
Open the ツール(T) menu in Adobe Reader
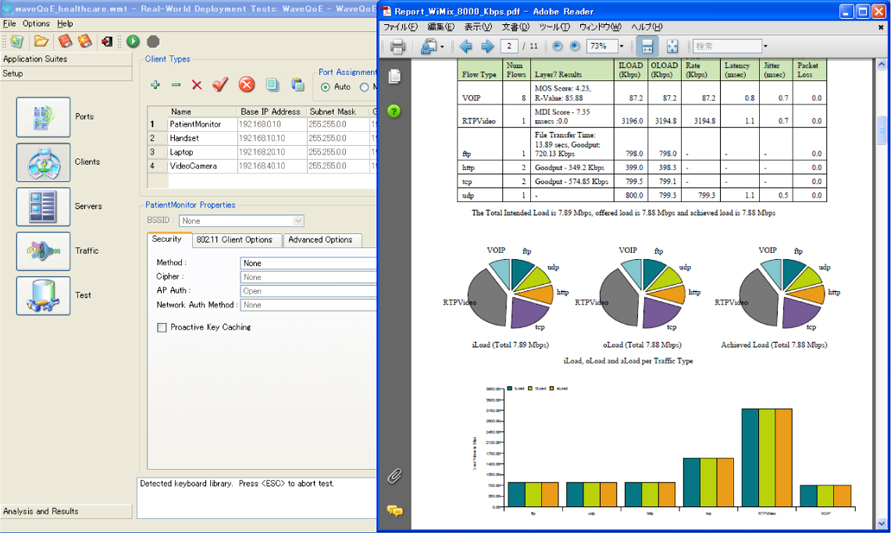click(554, 27)
